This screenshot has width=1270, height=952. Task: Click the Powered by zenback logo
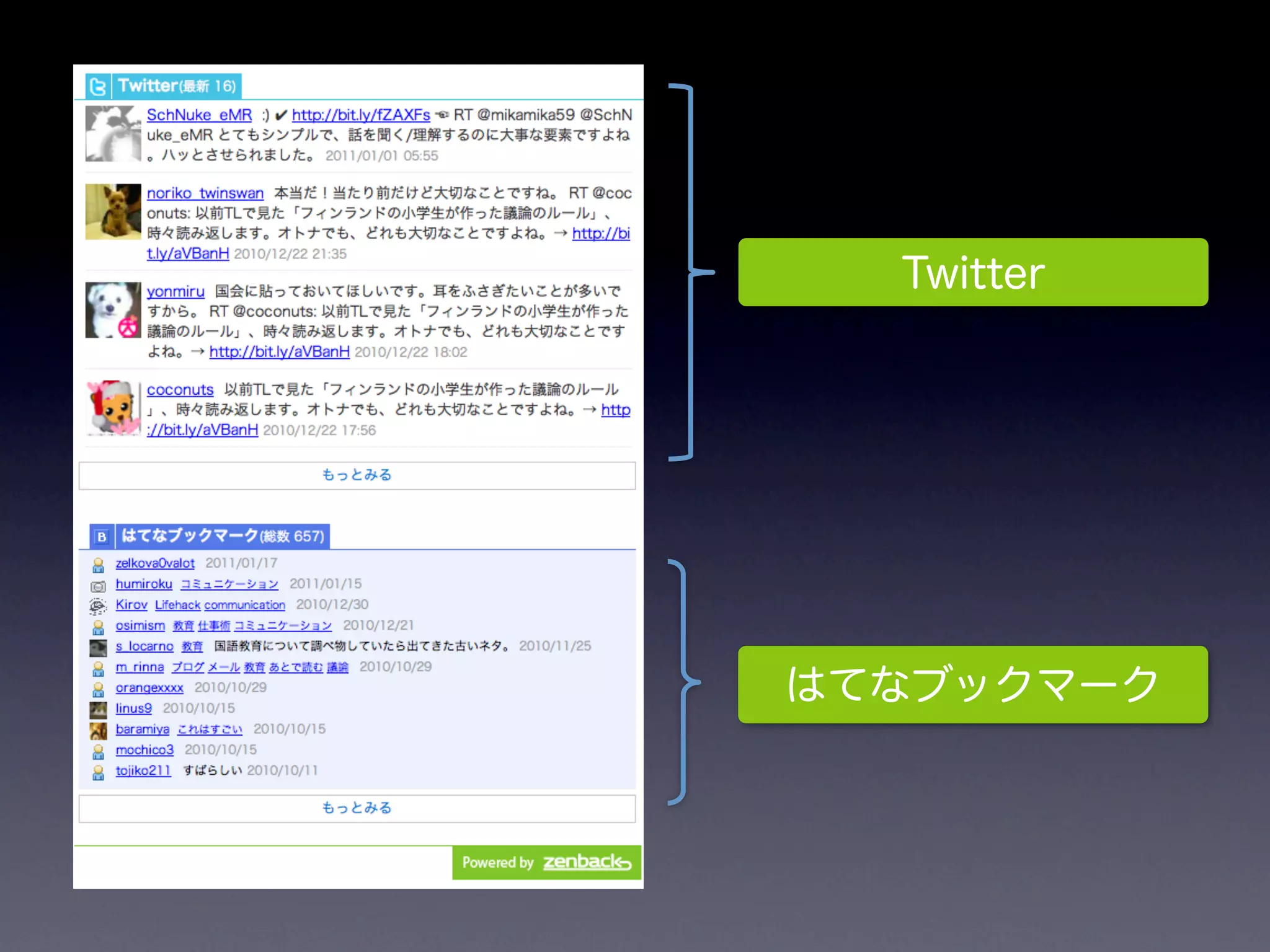coord(546,862)
